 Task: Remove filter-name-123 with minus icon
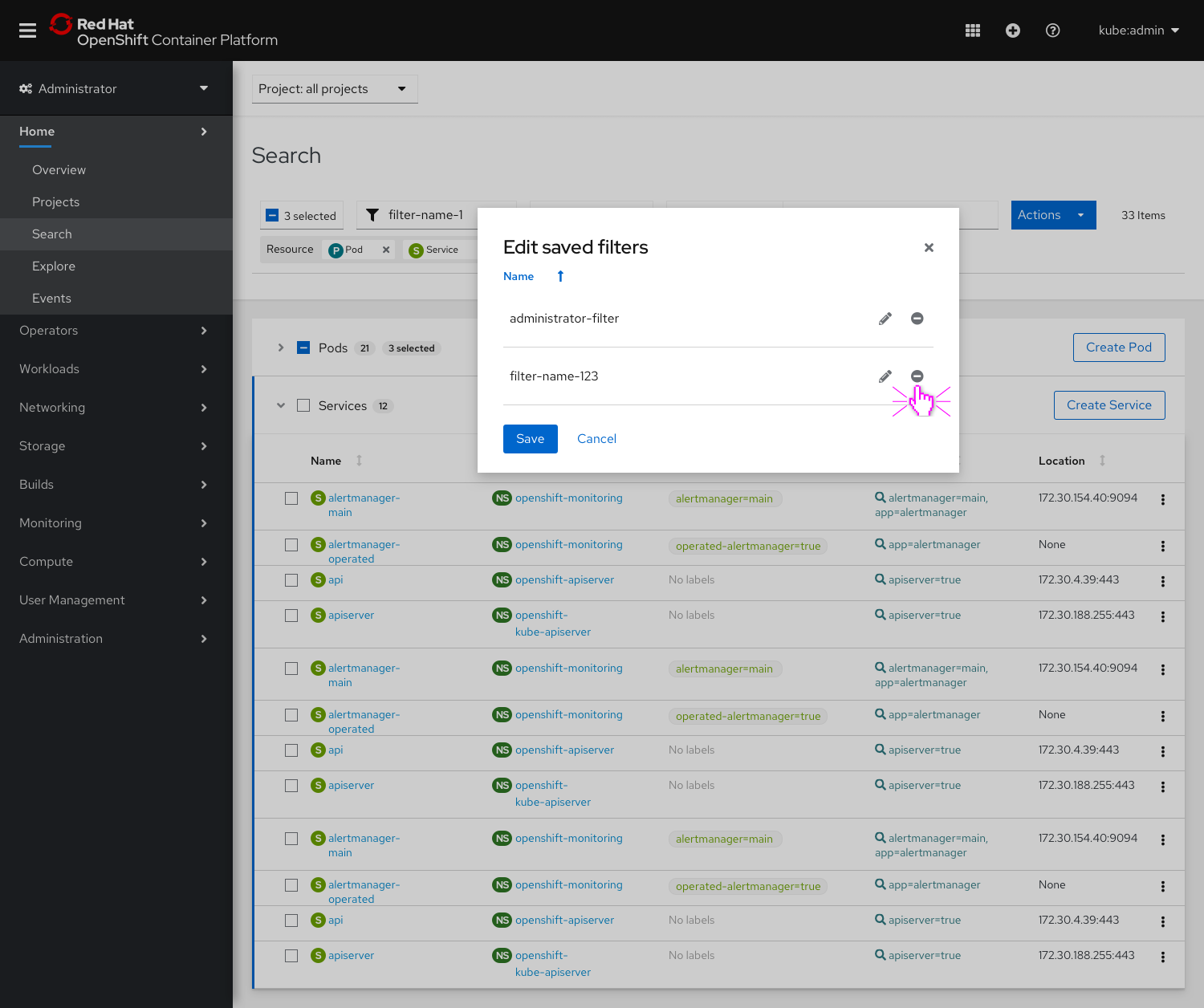(x=917, y=376)
